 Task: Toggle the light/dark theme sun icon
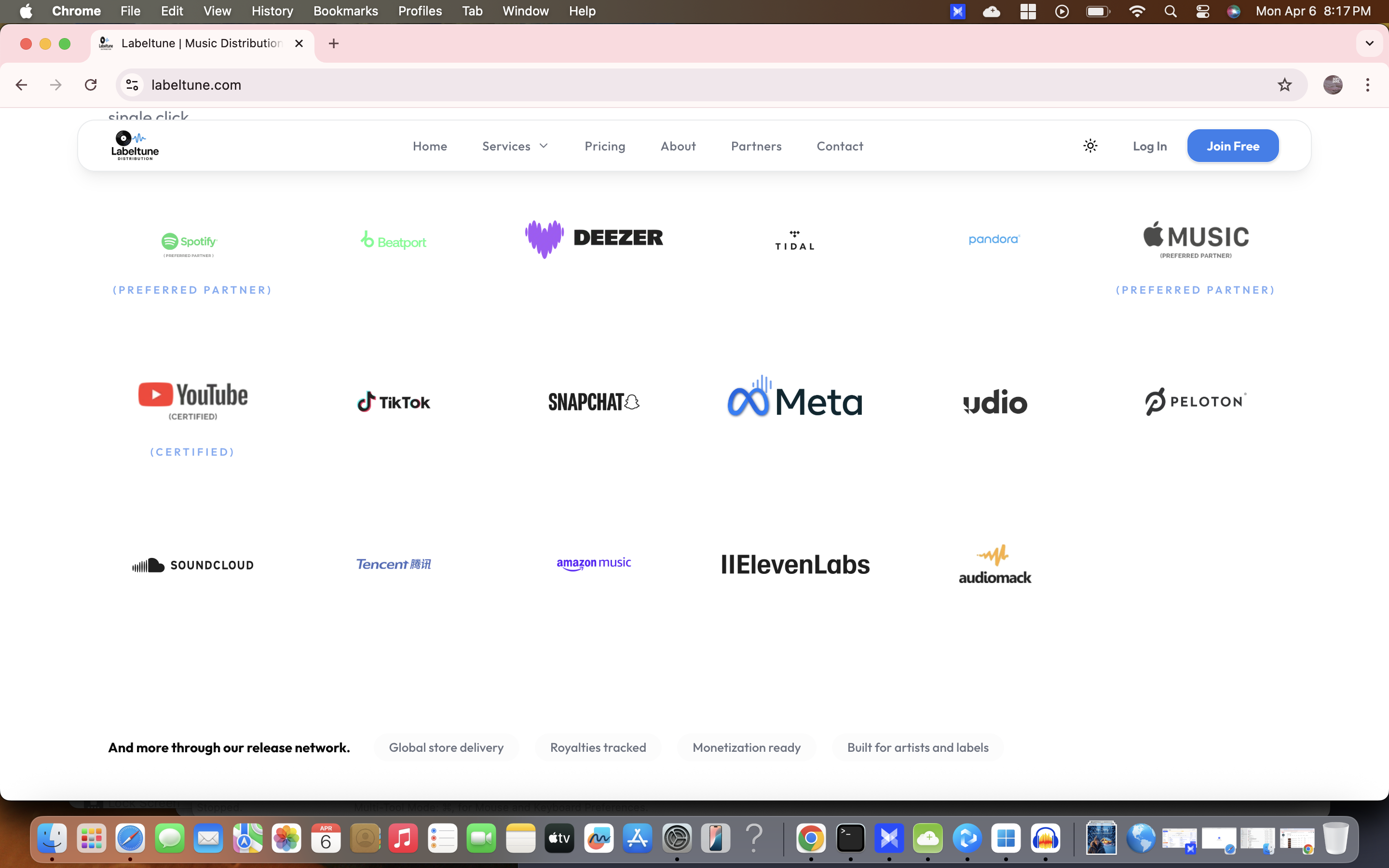click(1090, 146)
